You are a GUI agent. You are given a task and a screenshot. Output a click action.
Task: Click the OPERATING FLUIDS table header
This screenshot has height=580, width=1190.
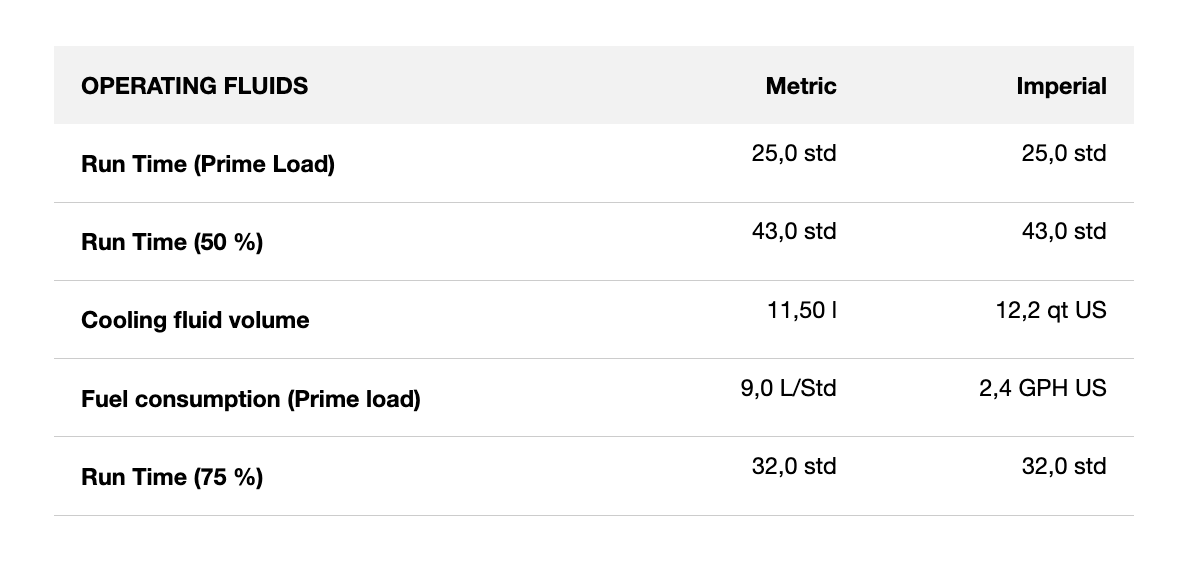[x=194, y=86]
